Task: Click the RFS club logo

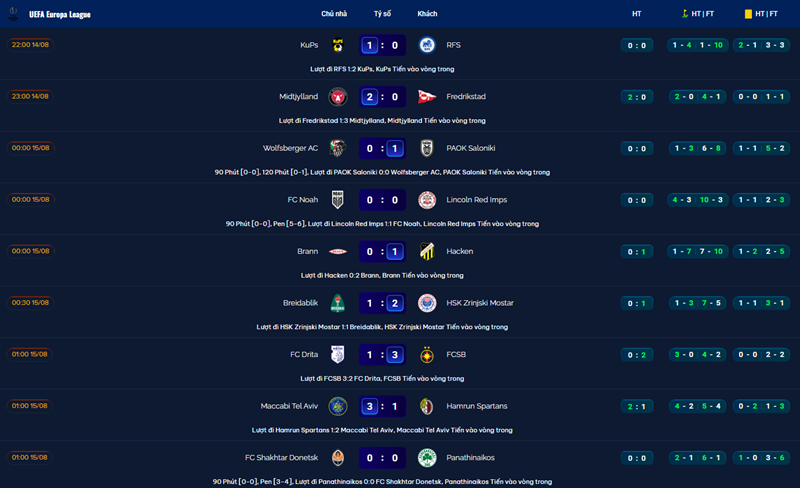Action: click(x=427, y=45)
